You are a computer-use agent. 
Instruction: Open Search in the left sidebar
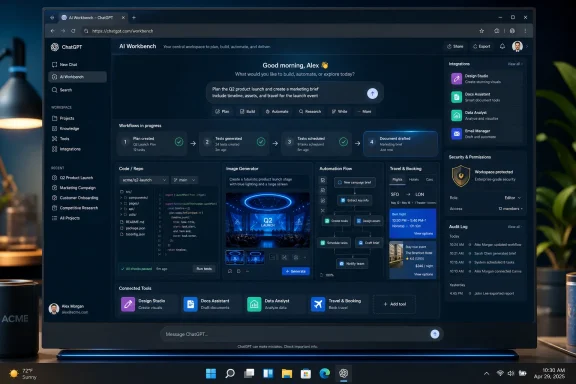62,90
